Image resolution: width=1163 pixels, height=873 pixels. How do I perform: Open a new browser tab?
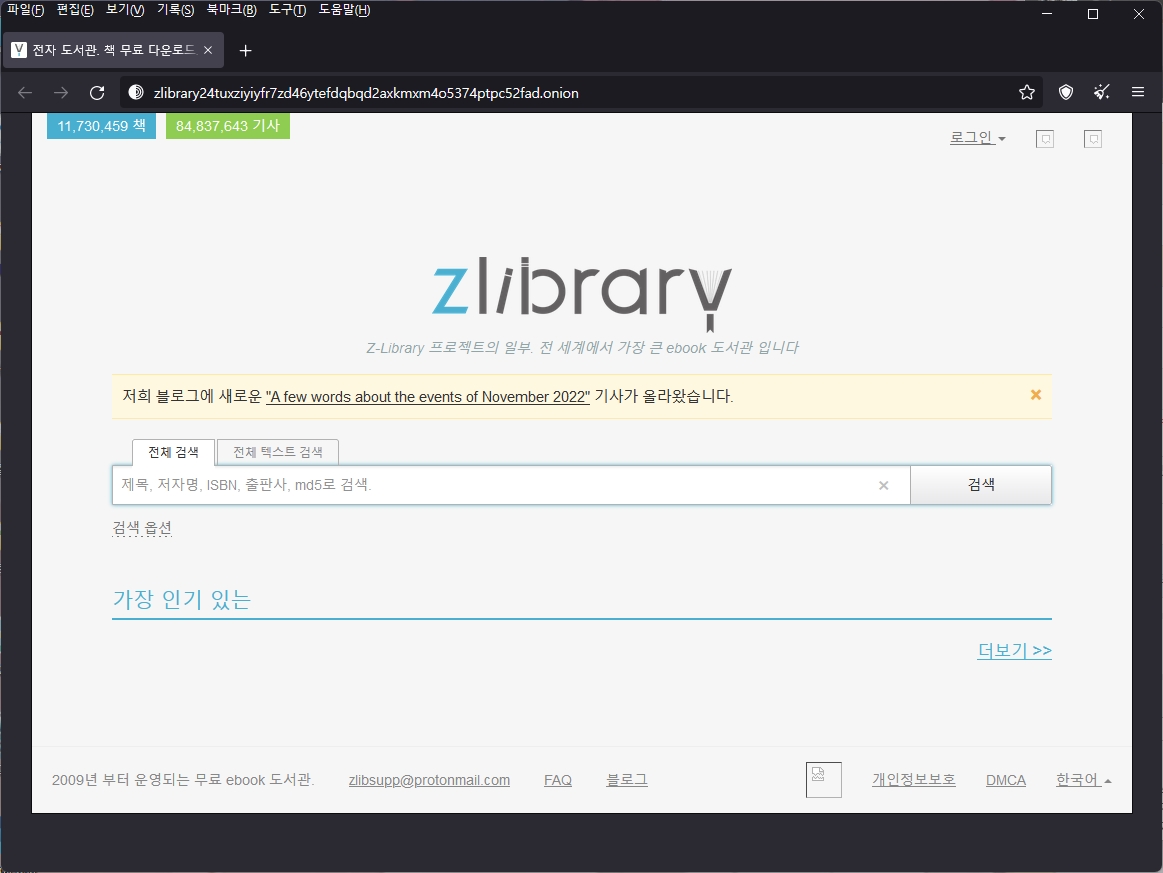point(246,50)
